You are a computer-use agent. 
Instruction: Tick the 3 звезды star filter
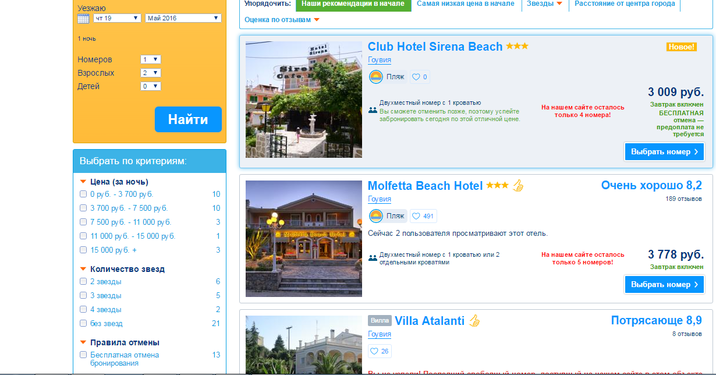(83, 296)
